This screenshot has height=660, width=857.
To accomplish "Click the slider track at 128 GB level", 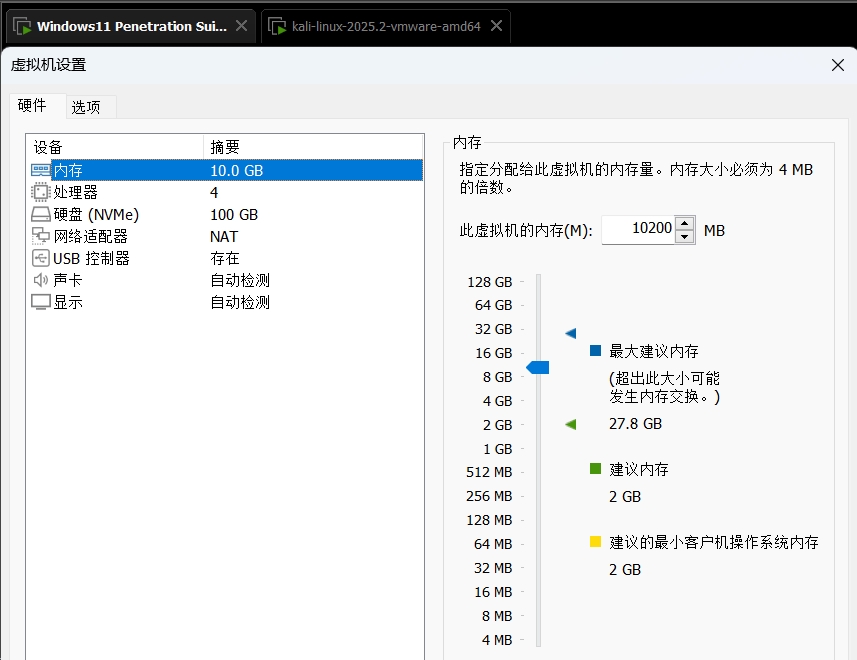I will coord(538,282).
